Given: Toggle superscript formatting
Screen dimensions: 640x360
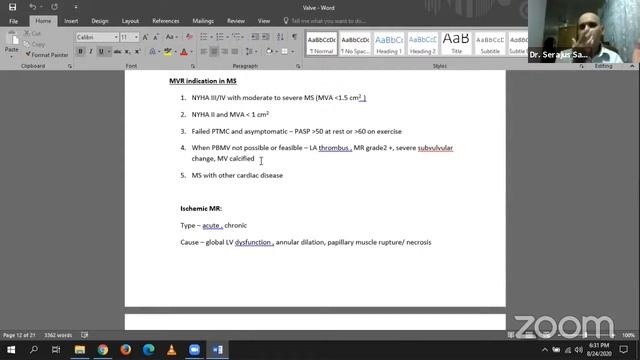Looking at the screenshot, I should (138, 52).
